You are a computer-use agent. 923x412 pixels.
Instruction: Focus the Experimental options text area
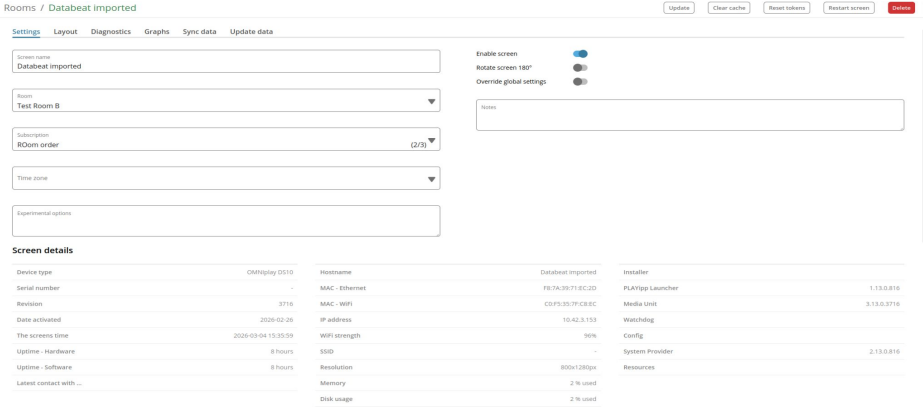point(225,222)
